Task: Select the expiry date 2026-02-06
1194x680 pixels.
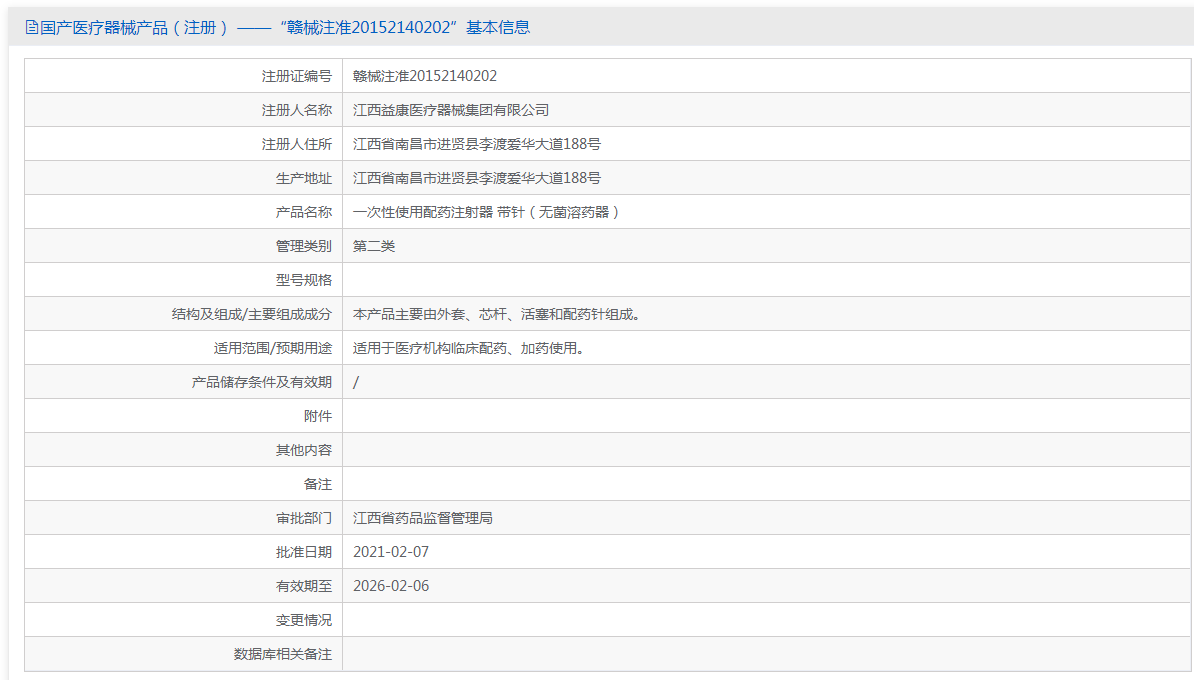Action: click(x=391, y=586)
